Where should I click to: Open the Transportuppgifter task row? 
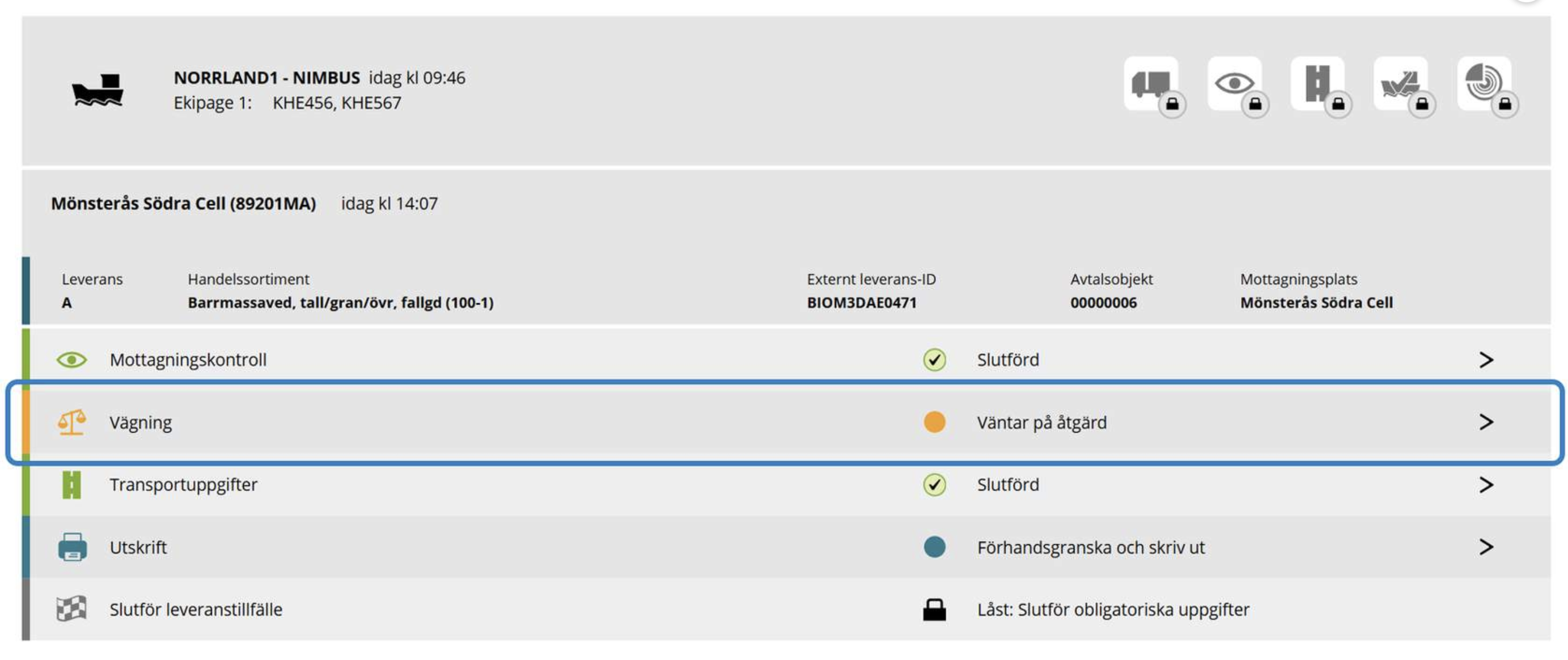tap(786, 485)
